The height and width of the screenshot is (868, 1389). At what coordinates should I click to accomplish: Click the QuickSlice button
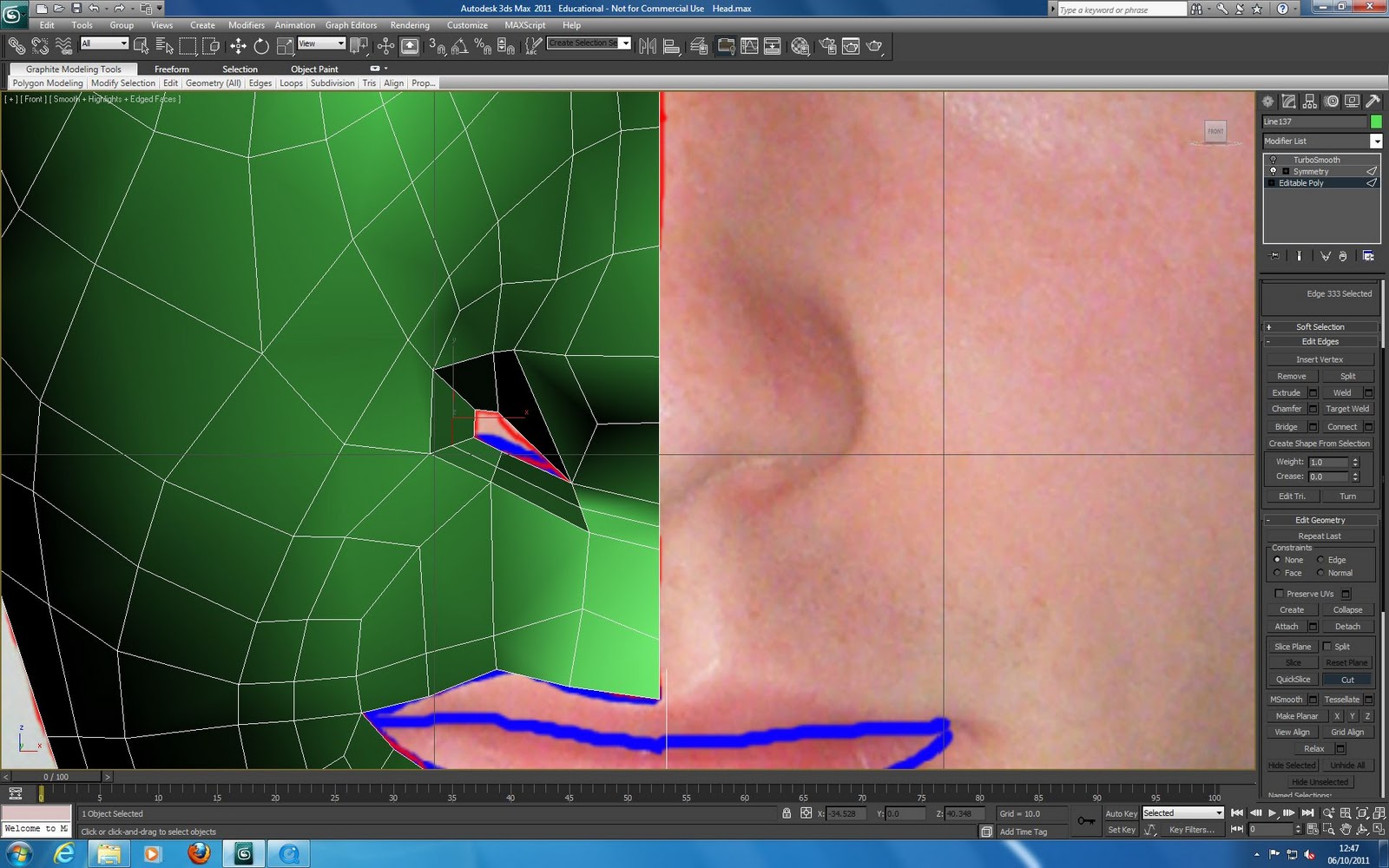pyautogui.click(x=1293, y=680)
